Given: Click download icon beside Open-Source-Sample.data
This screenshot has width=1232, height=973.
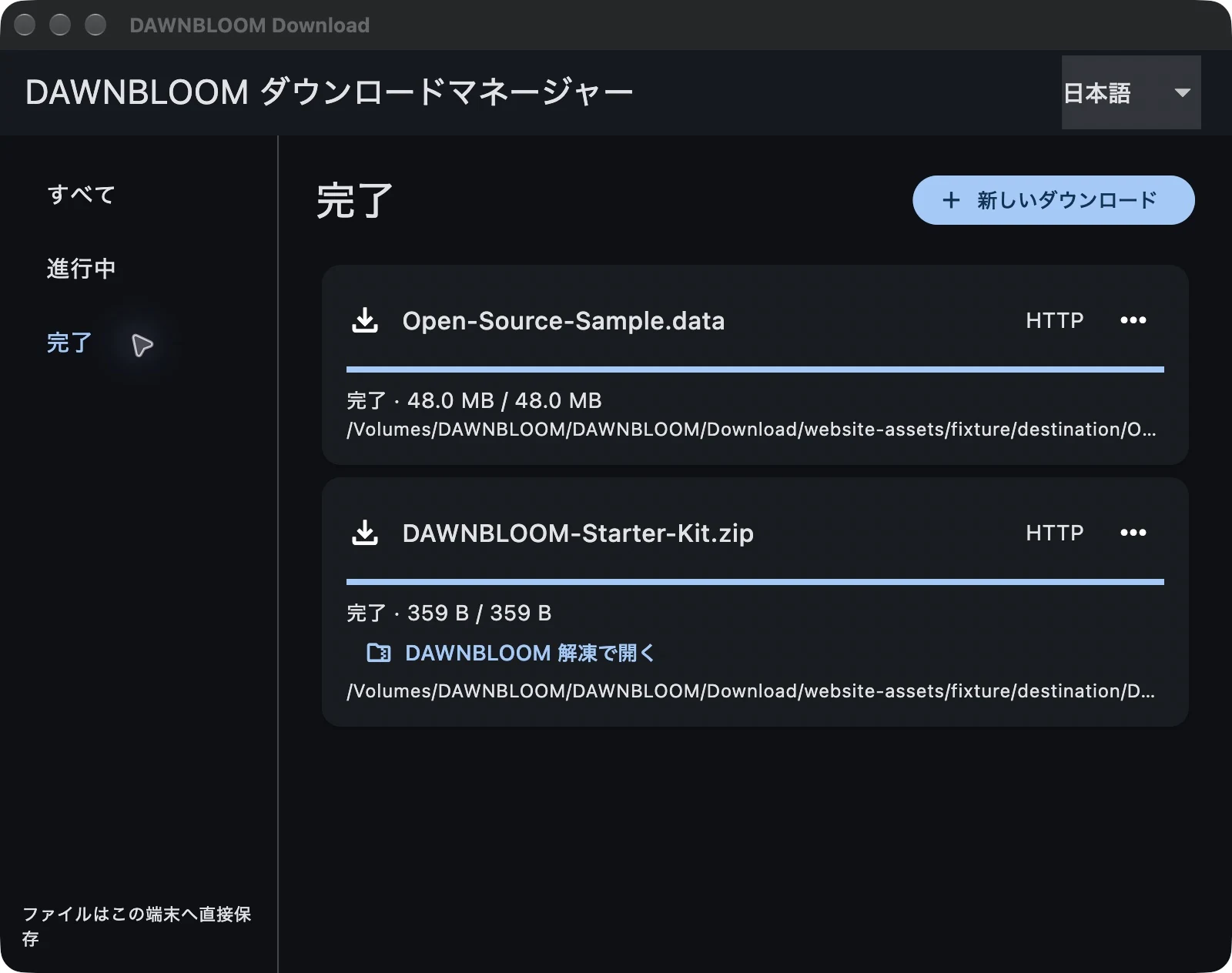Looking at the screenshot, I should tap(365, 320).
